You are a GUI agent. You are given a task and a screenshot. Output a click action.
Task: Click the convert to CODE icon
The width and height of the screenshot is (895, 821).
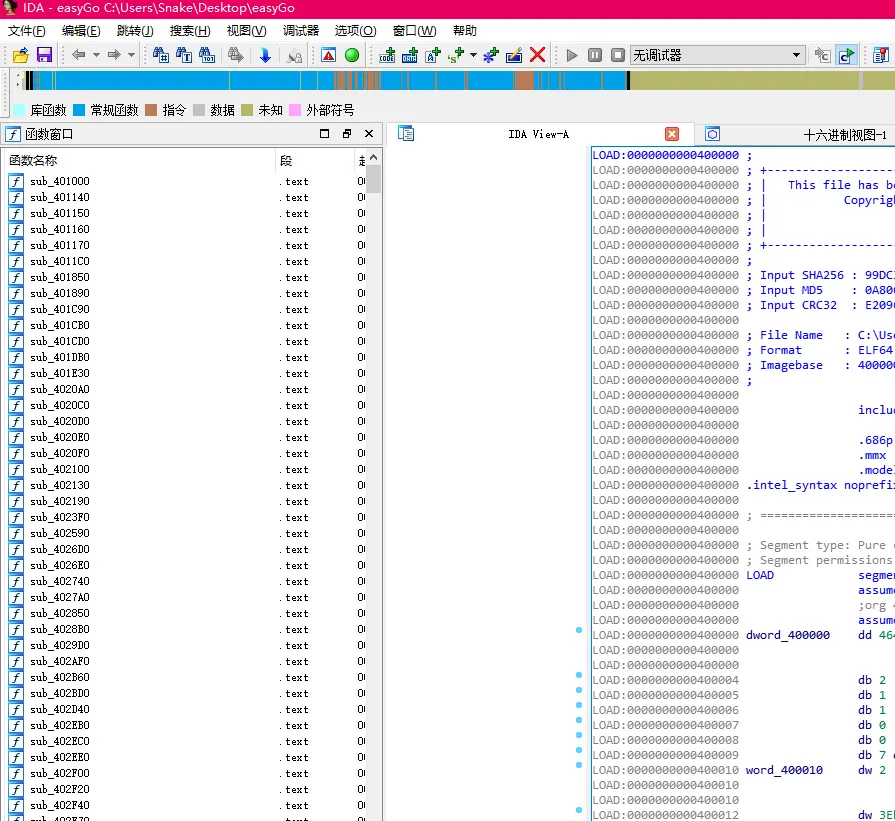[x=387, y=55]
